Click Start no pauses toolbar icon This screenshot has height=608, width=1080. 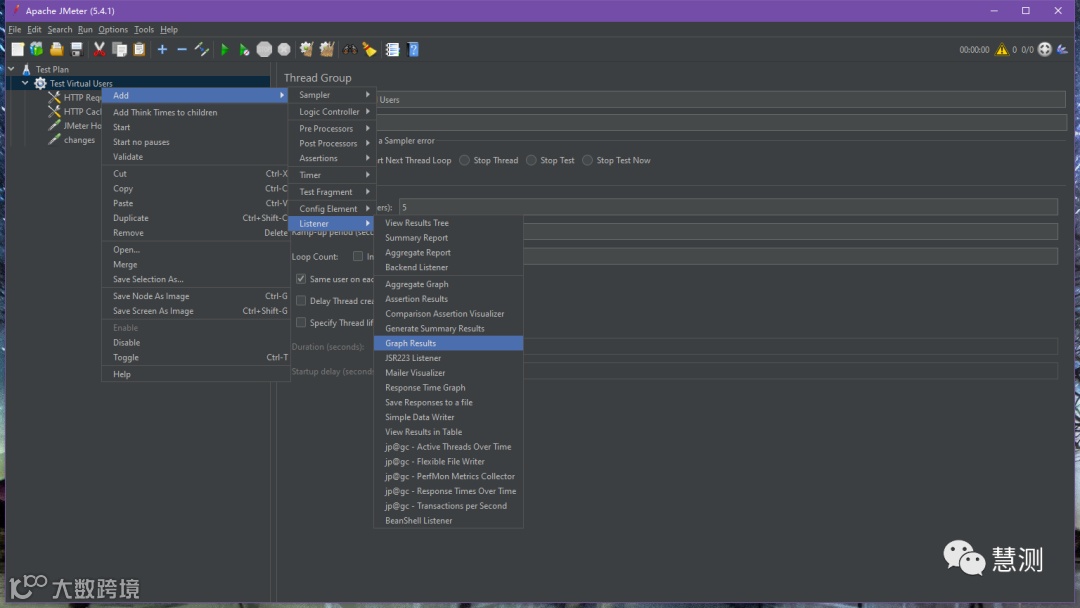244,49
